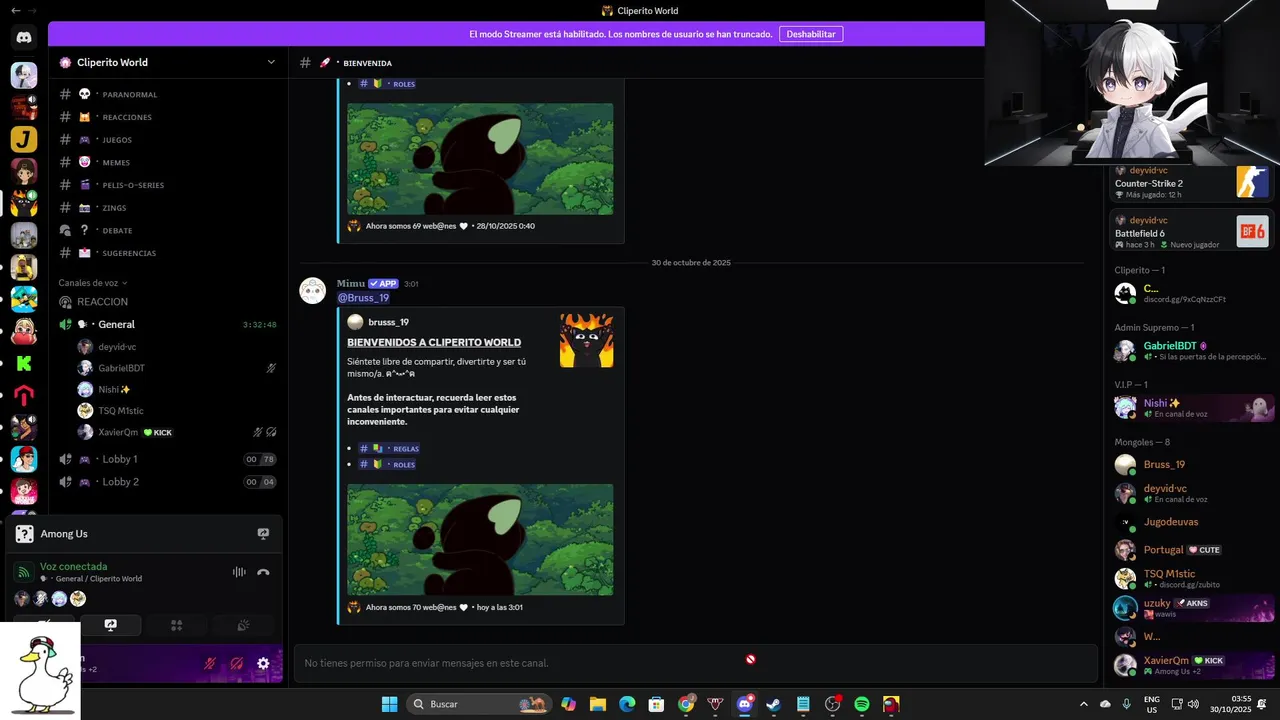Viewport: 1280px width, 720px height.
Task: Open the yellow J server icon
Action: [24, 139]
